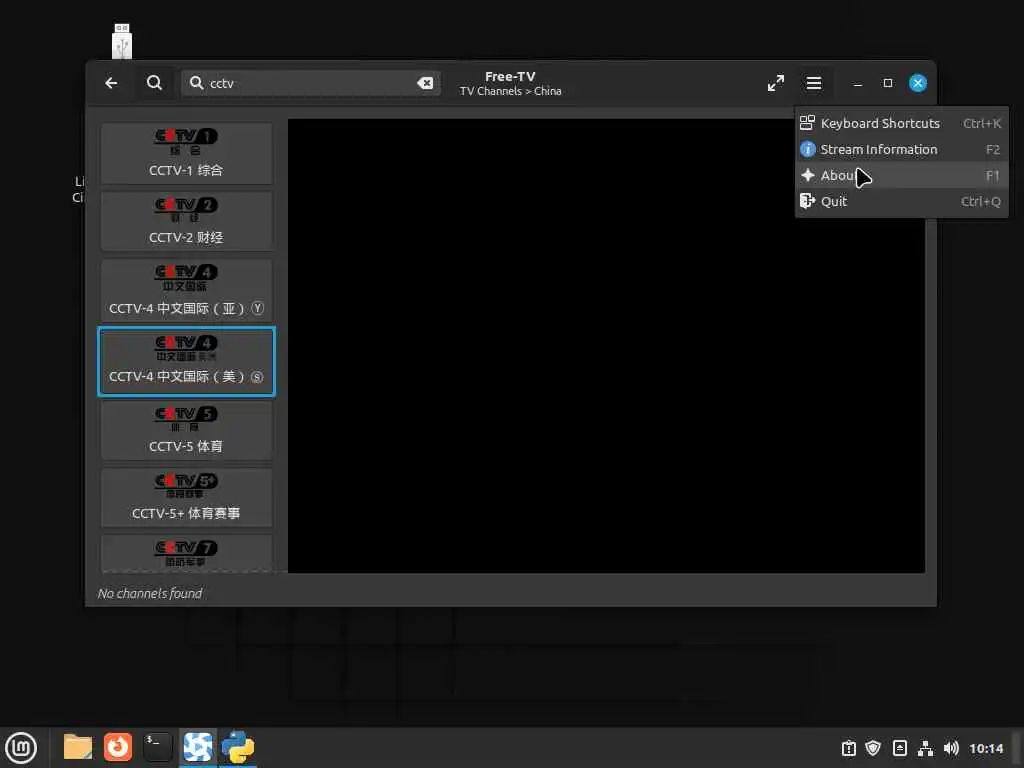This screenshot has width=1024, height=768.
Task: Select the CCTV-2 财经 channel
Action: pyautogui.click(x=186, y=221)
